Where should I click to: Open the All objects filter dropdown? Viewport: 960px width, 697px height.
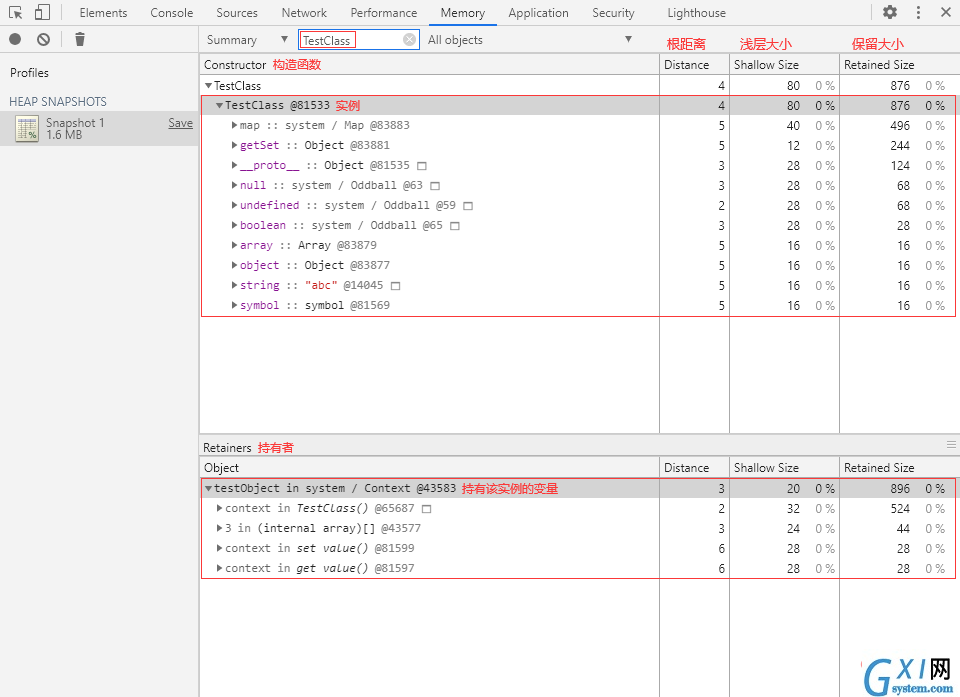tap(530, 40)
